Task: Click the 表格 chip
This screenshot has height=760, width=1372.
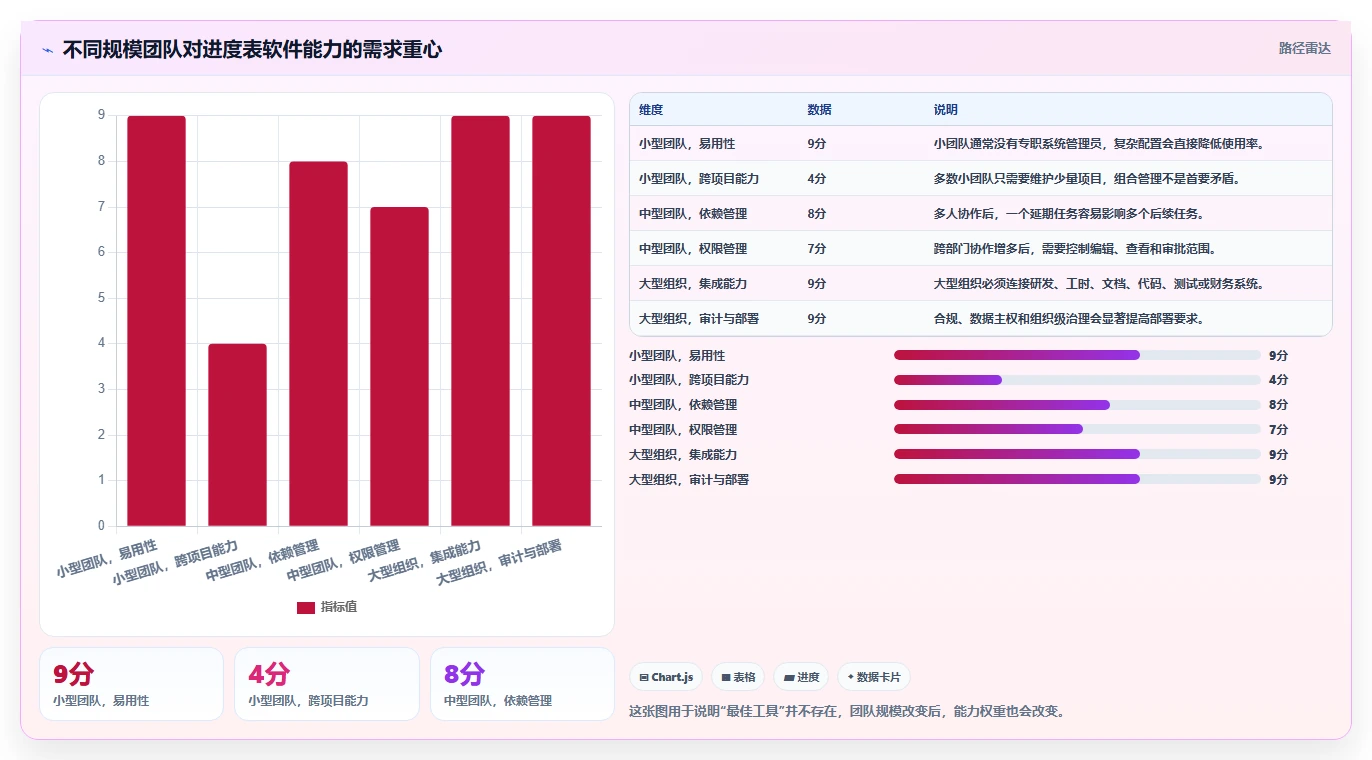Action: (738, 677)
